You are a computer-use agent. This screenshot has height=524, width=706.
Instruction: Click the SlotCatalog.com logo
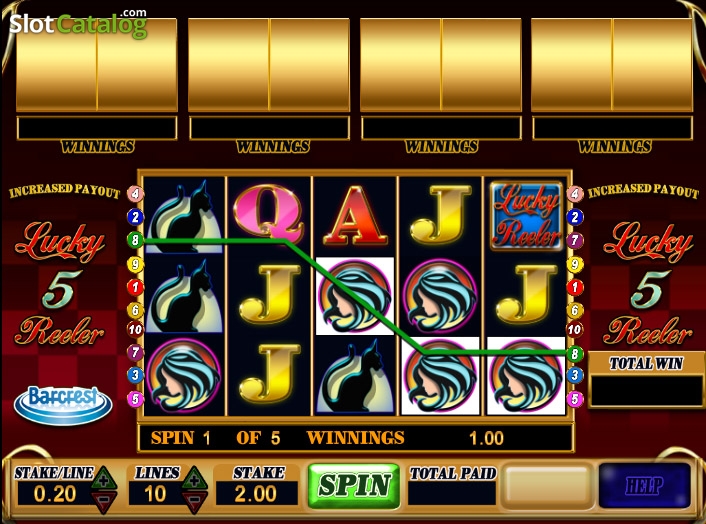tap(78, 23)
